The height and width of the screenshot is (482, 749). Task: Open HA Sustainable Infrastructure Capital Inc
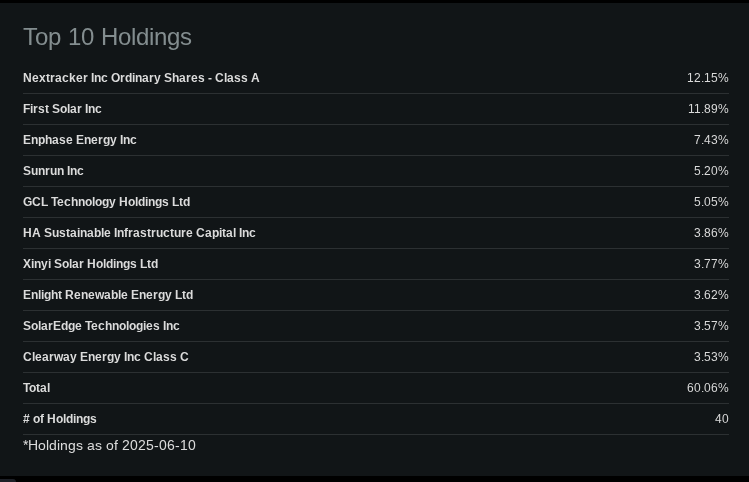coord(139,233)
